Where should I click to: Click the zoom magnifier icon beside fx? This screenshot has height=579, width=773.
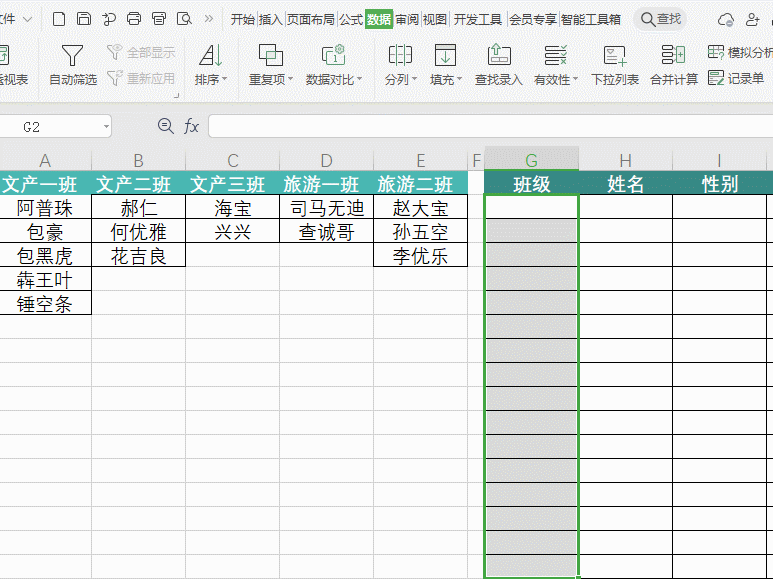click(x=166, y=126)
